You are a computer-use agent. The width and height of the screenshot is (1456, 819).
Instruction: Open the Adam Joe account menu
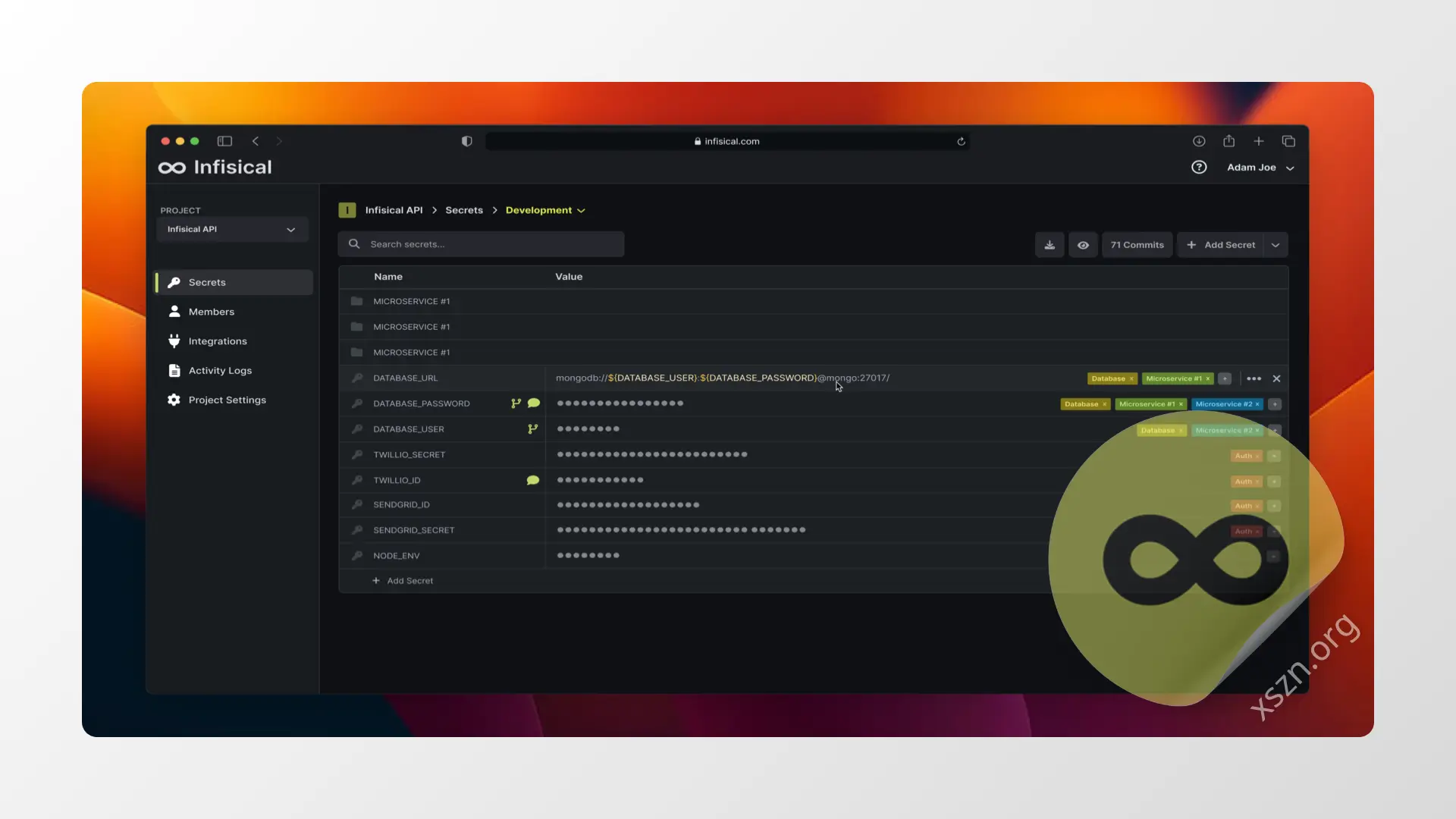coord(1260,168)
